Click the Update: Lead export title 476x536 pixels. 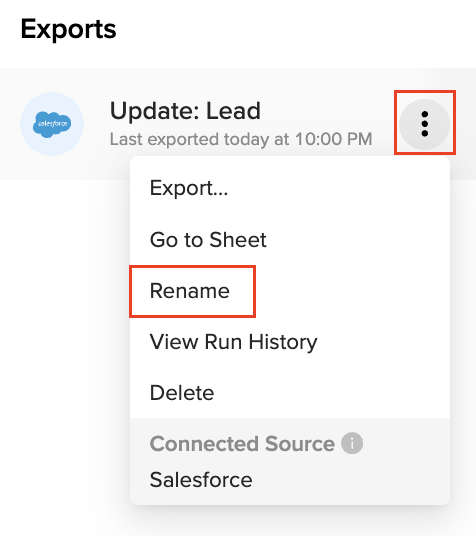(185, 111)
